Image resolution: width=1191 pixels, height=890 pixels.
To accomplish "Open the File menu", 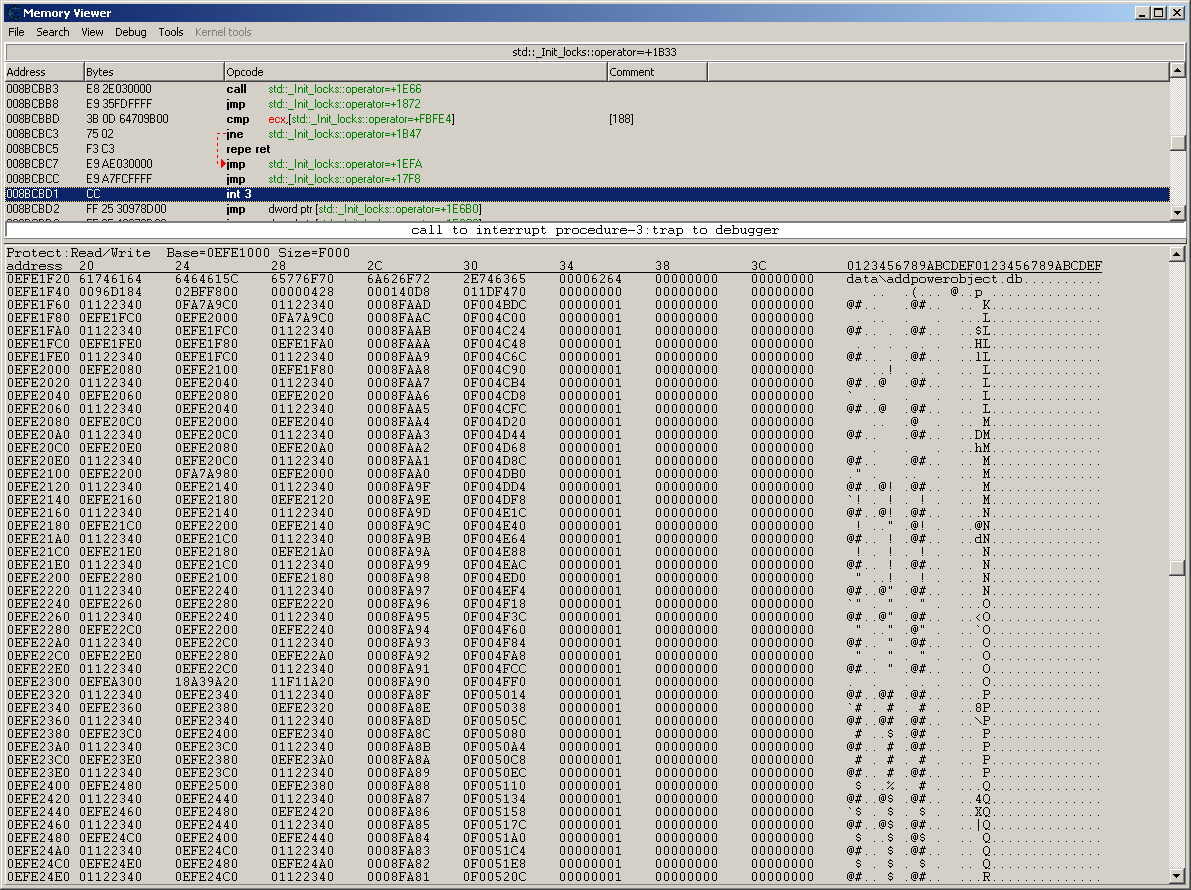I will click(x=16, y=32).
